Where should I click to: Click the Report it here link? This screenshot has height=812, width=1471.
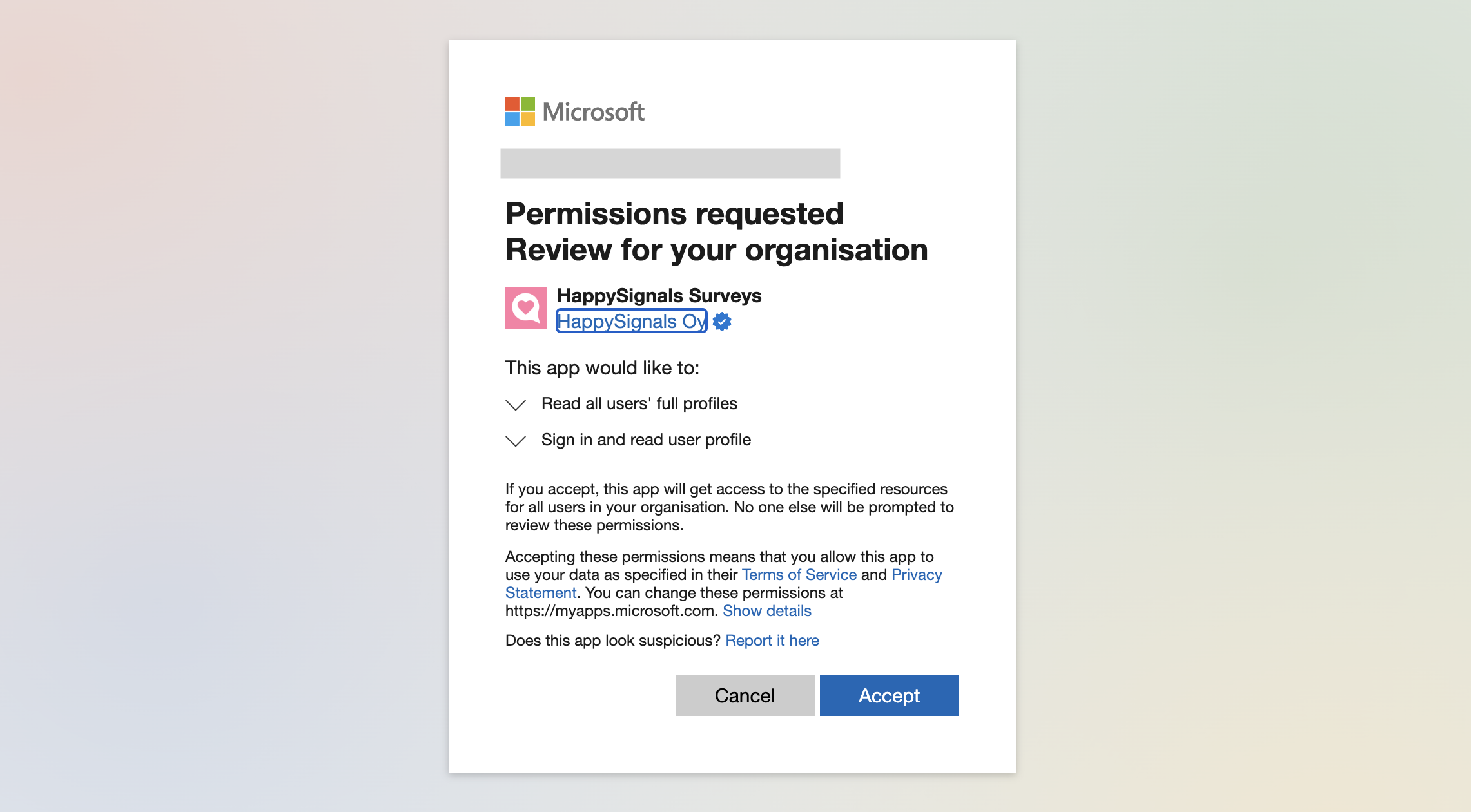pyautogui.click(x=772, y=640)
